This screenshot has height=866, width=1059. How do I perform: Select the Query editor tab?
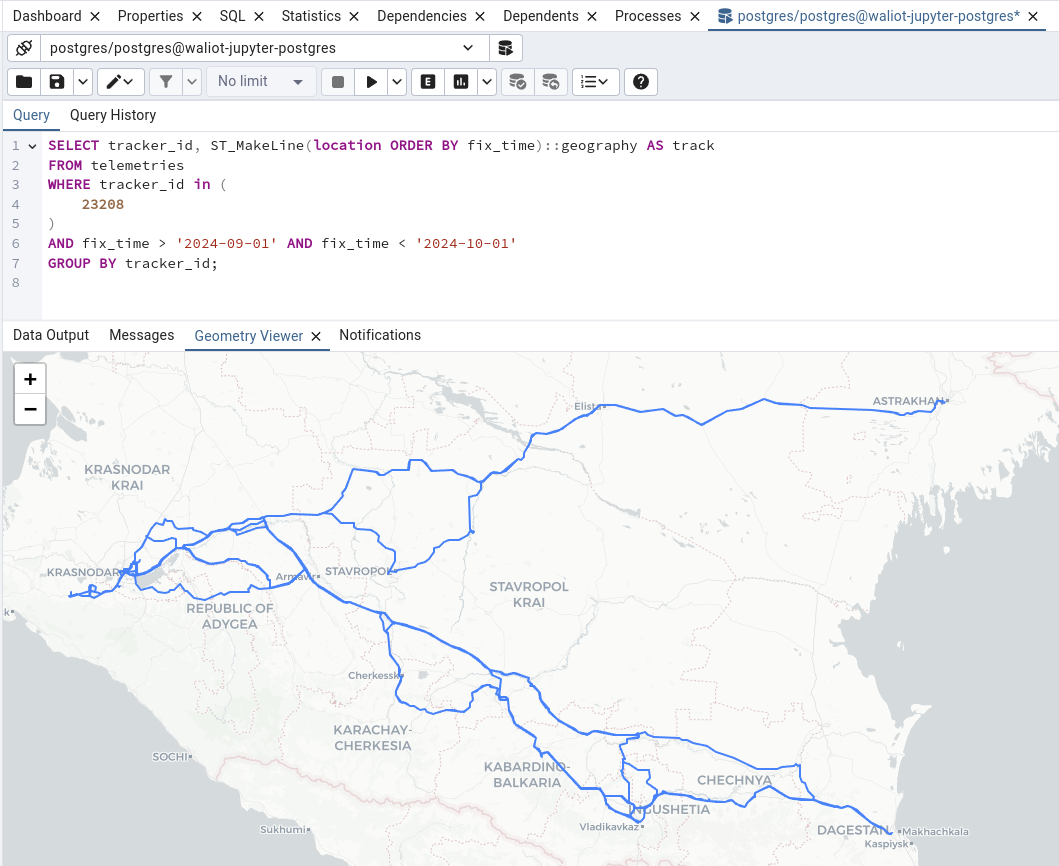pyautogui.click(x=31, y=115)
